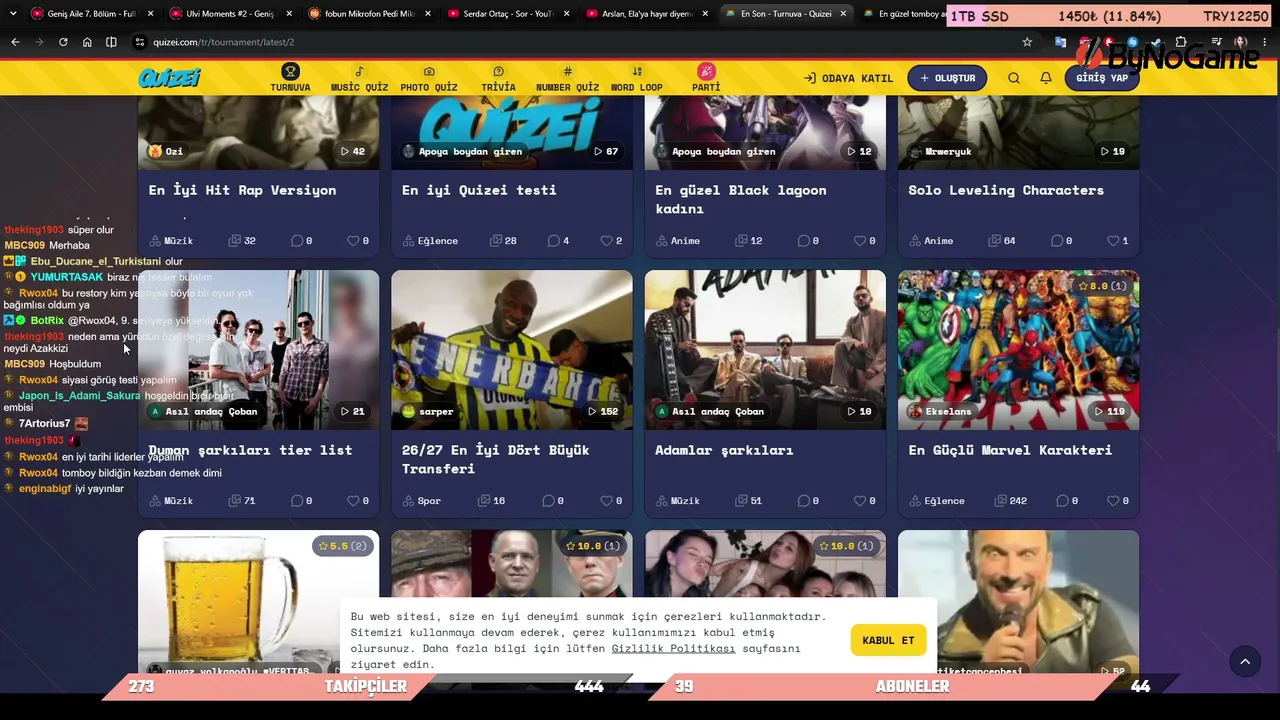
Task: Open the site search icon
Action: click(x=1014, y=78)
